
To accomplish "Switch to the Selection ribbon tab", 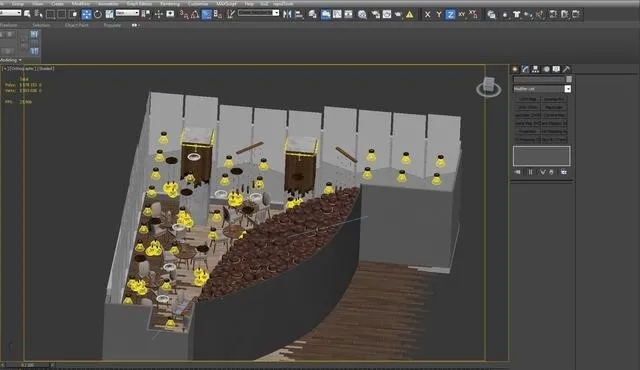I will tap(41, 25).
